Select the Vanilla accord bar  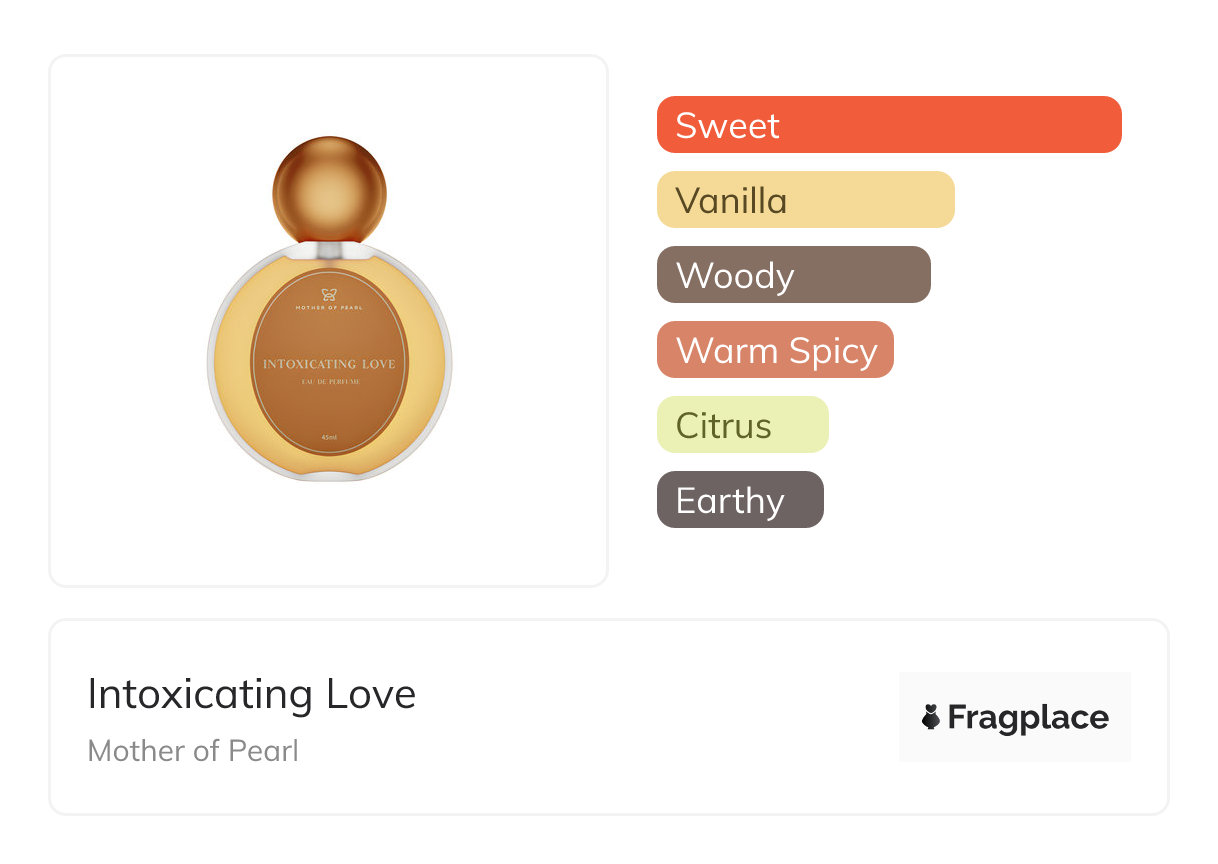[805, 200]
